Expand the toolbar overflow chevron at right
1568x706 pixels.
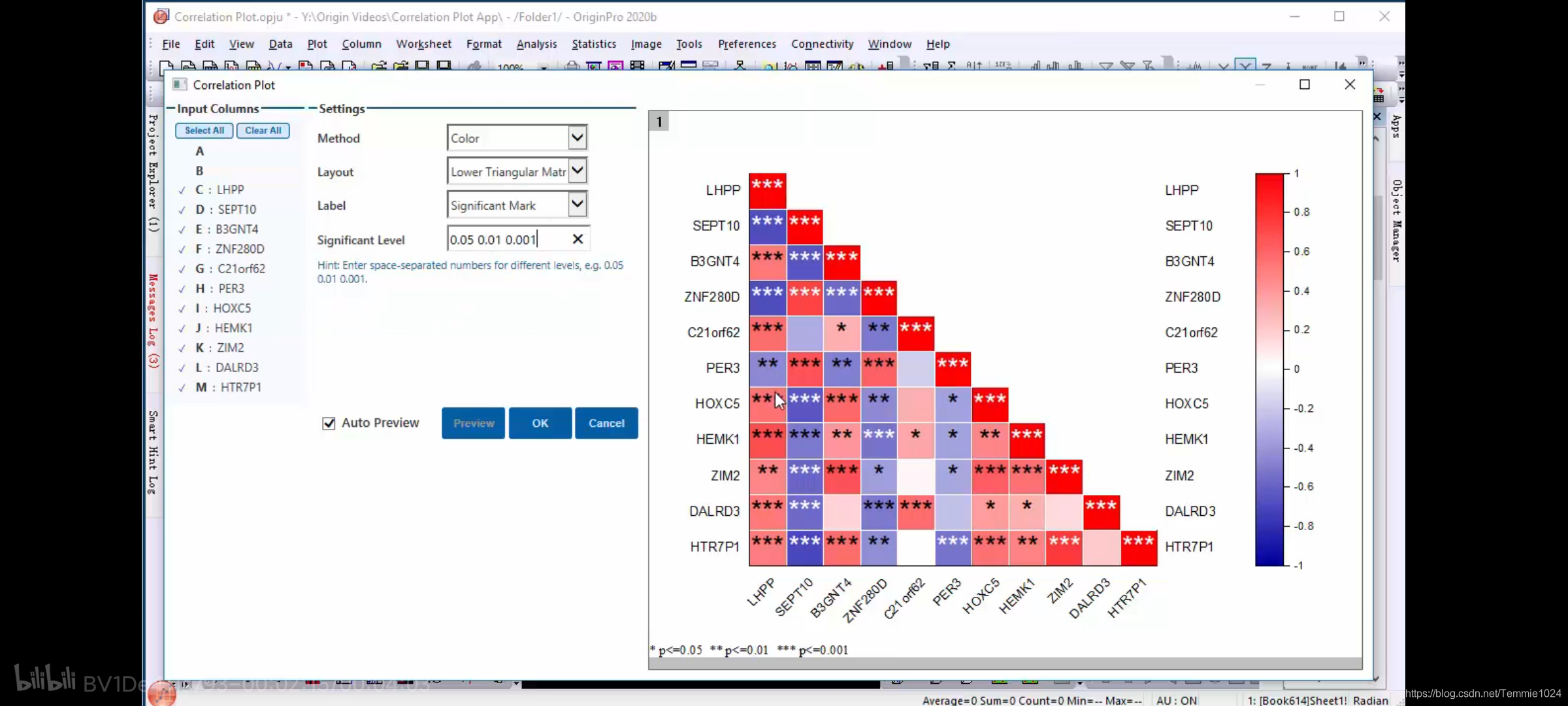[1362, 63]
